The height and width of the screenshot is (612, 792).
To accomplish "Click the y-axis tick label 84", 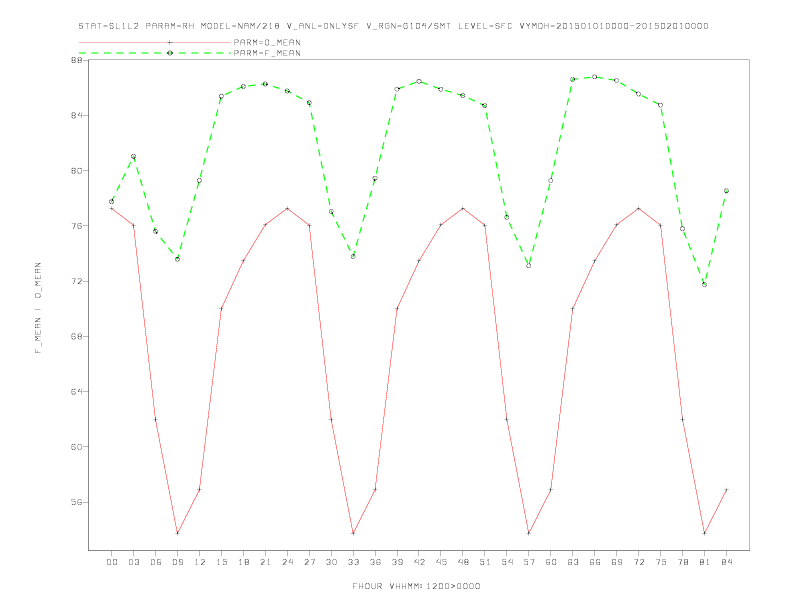I will (77, 115).
